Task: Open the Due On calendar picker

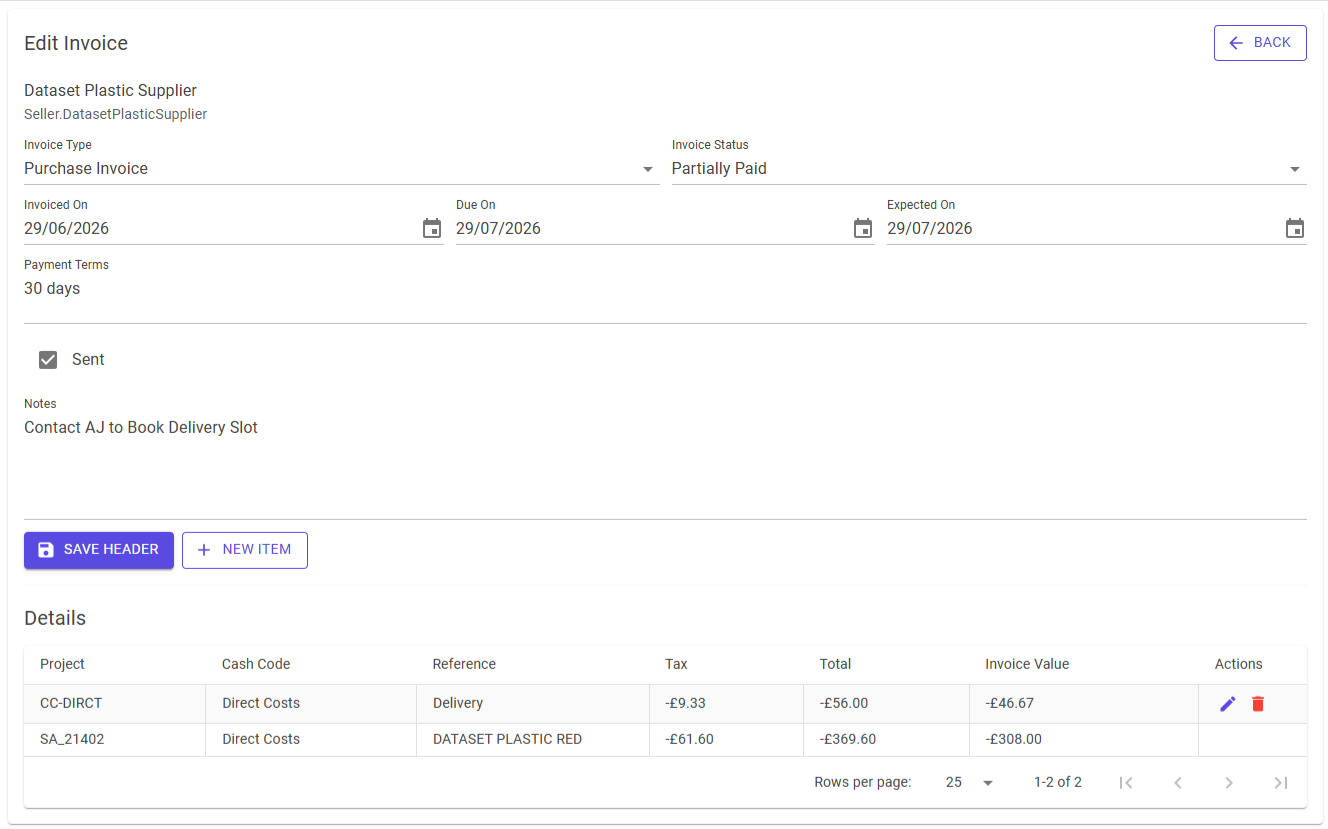Action: click(863, 228)
